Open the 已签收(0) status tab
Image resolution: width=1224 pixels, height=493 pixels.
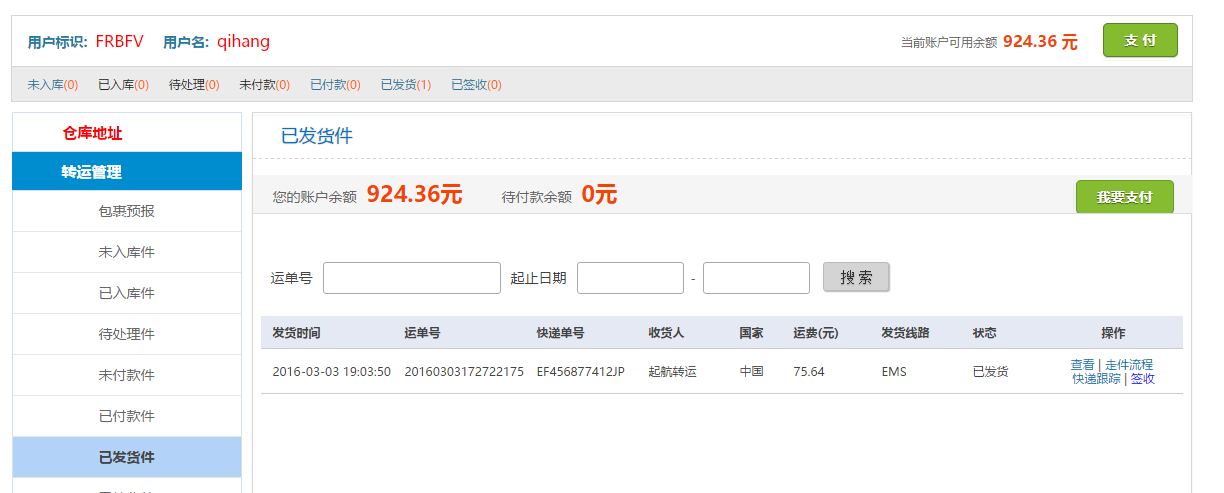click(x=476, y=85)
